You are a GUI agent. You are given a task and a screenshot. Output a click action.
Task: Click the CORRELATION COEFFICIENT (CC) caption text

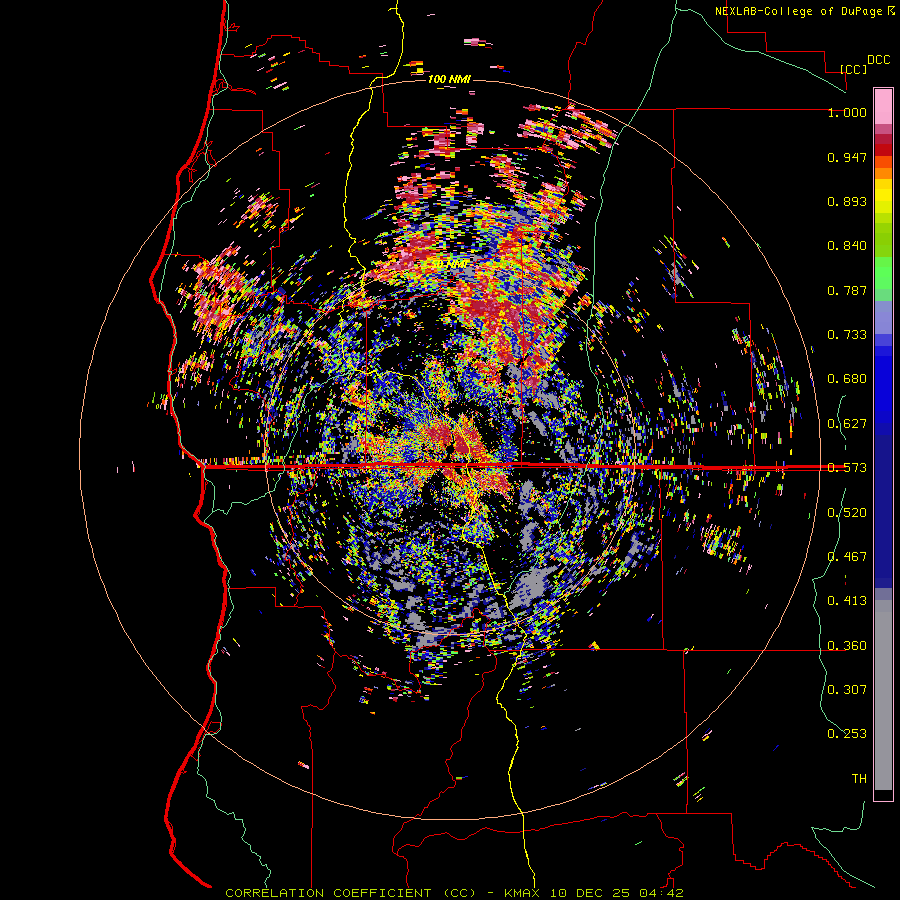click(x=350, y=893)
